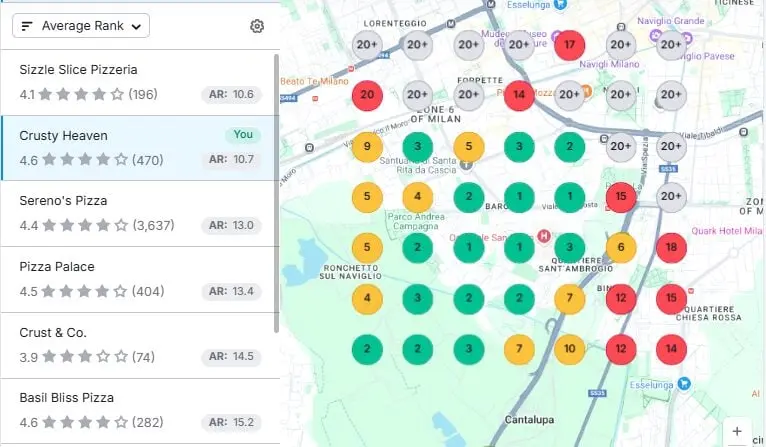
Task: Open the gear settings icon
Action: (257, 26)
